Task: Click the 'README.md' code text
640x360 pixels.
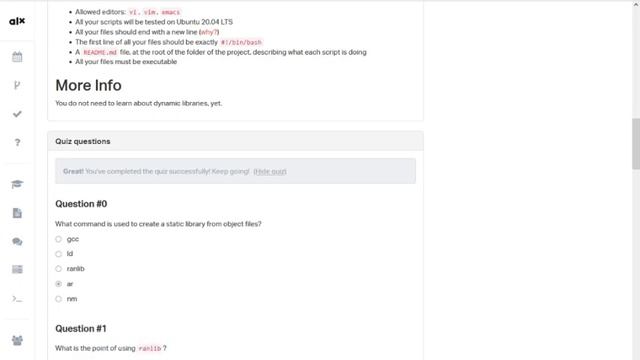Action: coord(100,52)
